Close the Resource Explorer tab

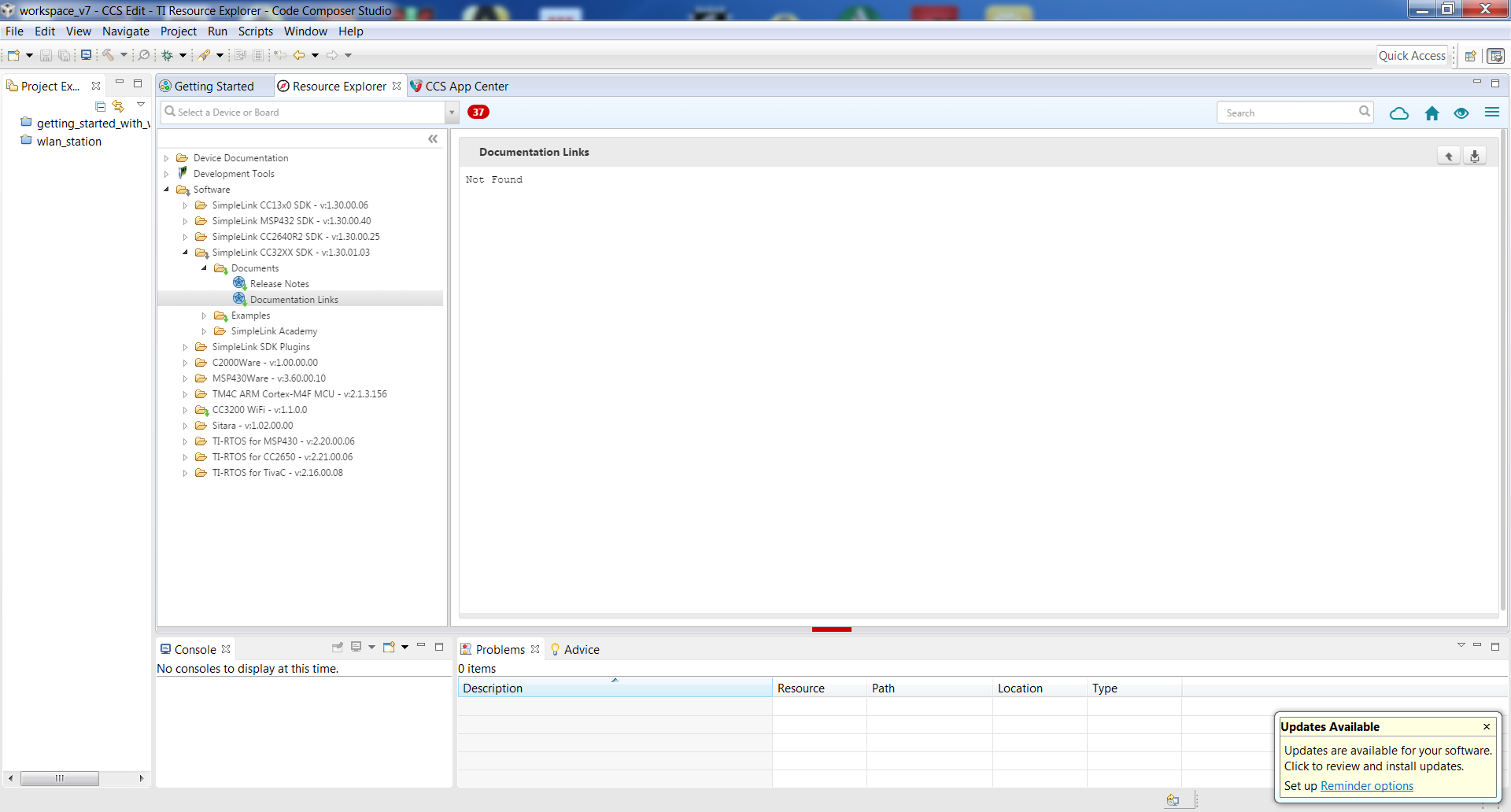[397, 86]
